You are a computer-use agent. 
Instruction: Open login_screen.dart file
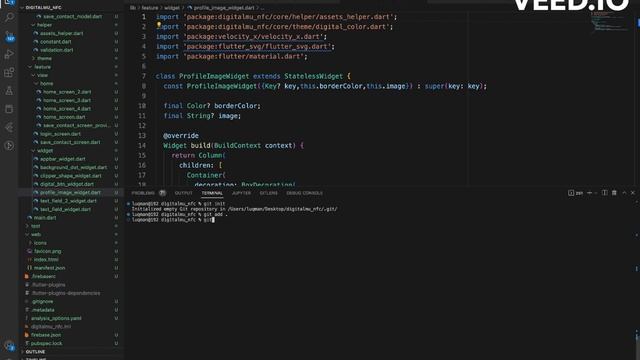(60, 134)
